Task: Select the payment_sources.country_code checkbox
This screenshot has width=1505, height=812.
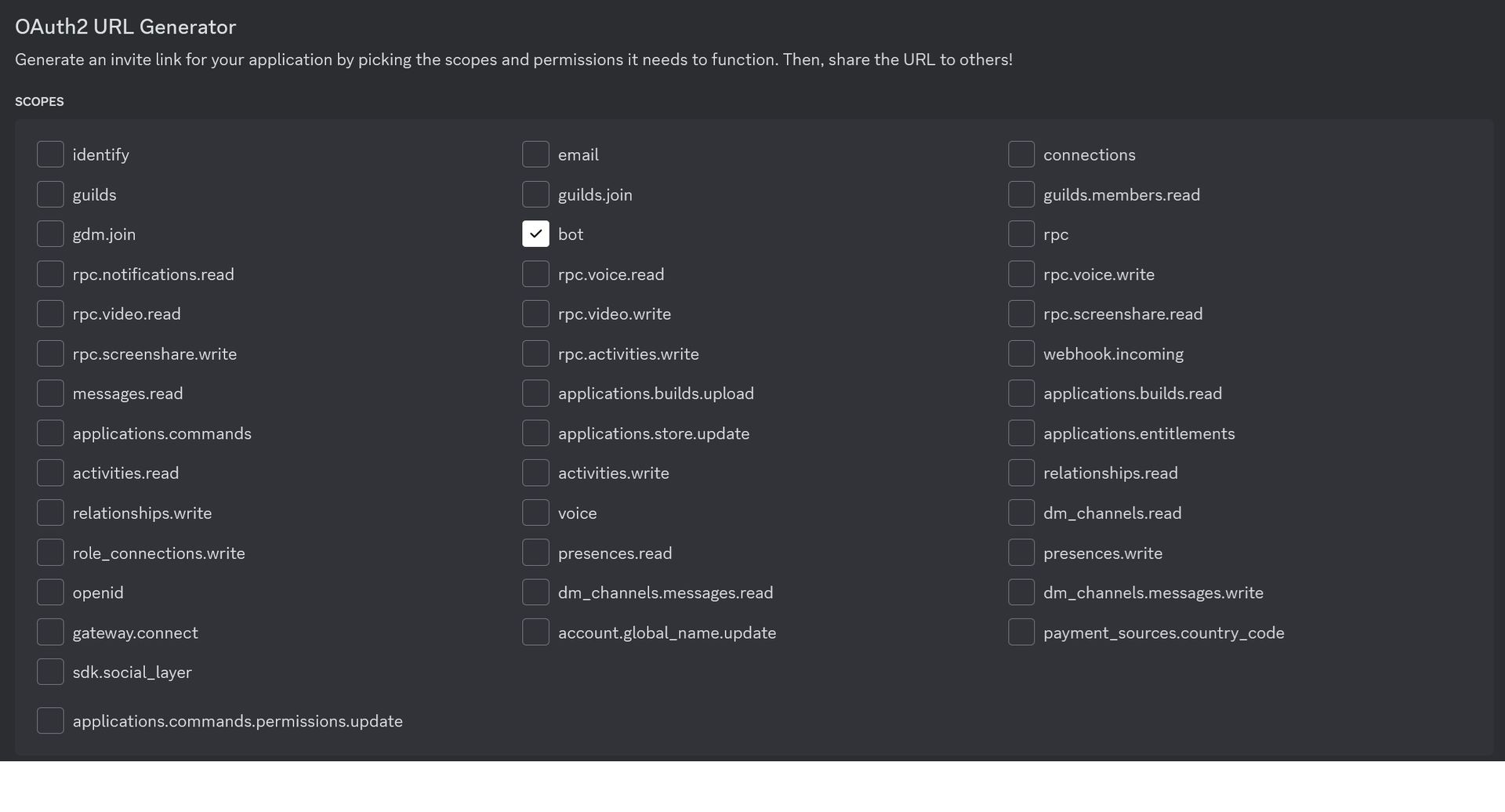Action: (1021, 633)
